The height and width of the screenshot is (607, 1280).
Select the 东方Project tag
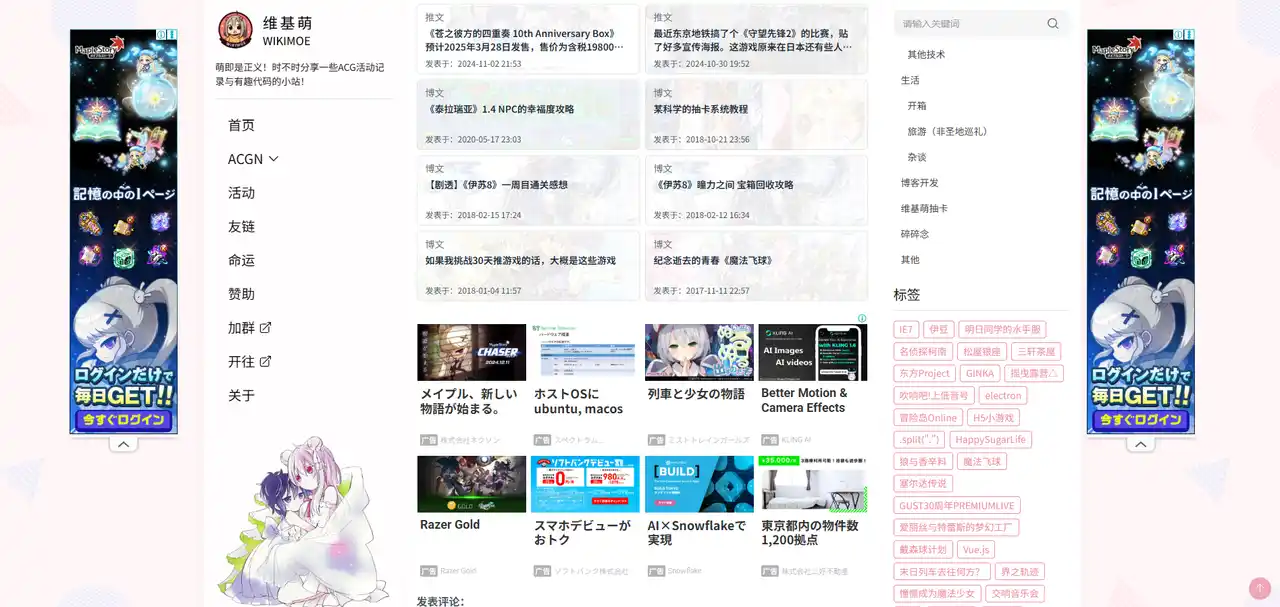pos(924,373)
